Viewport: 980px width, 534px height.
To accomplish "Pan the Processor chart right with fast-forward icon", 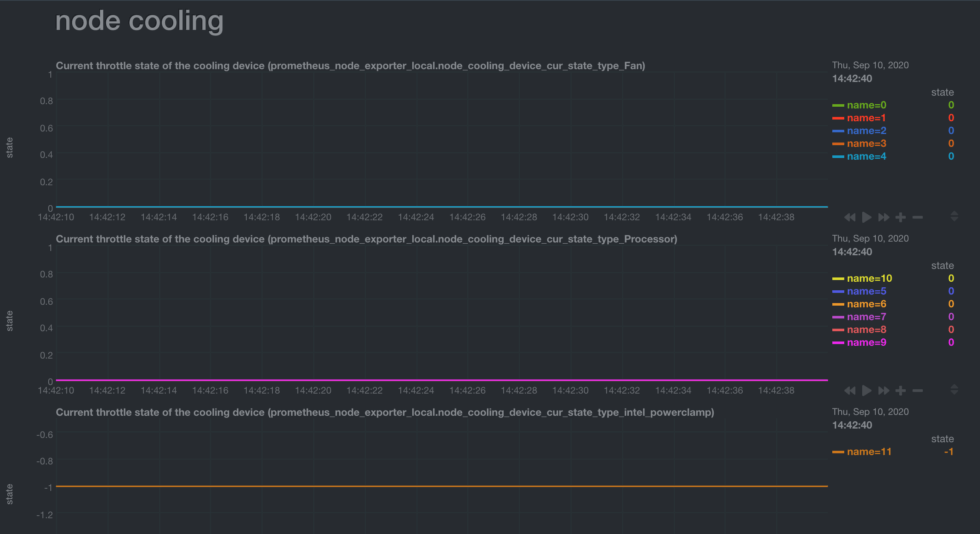I will click(883, 390).
